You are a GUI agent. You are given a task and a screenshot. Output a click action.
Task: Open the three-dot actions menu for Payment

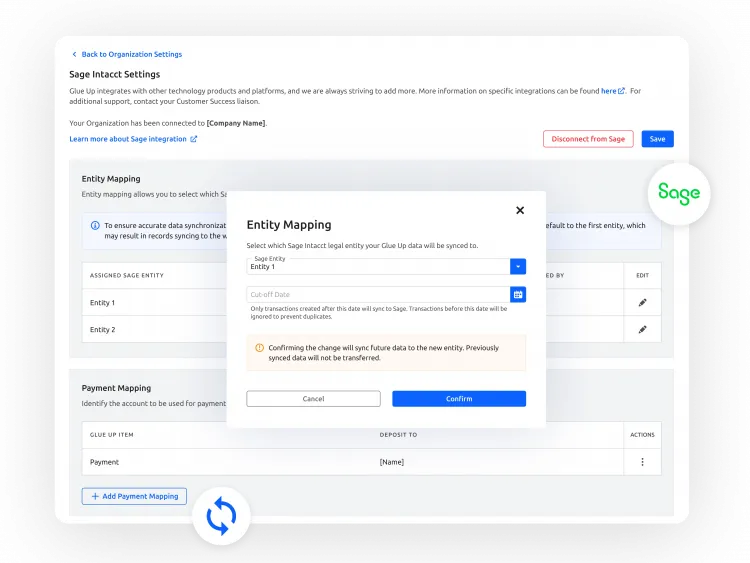[642, 462]
